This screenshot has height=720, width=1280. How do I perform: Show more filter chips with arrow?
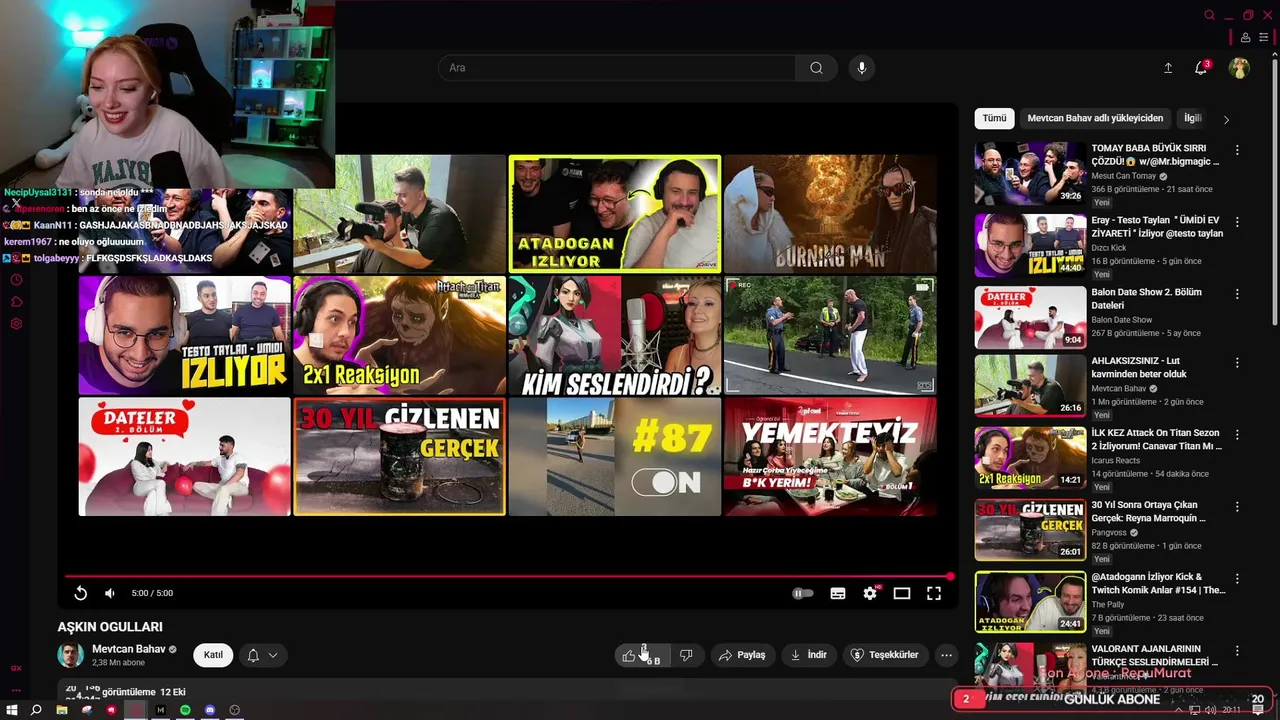point(1226,119)
